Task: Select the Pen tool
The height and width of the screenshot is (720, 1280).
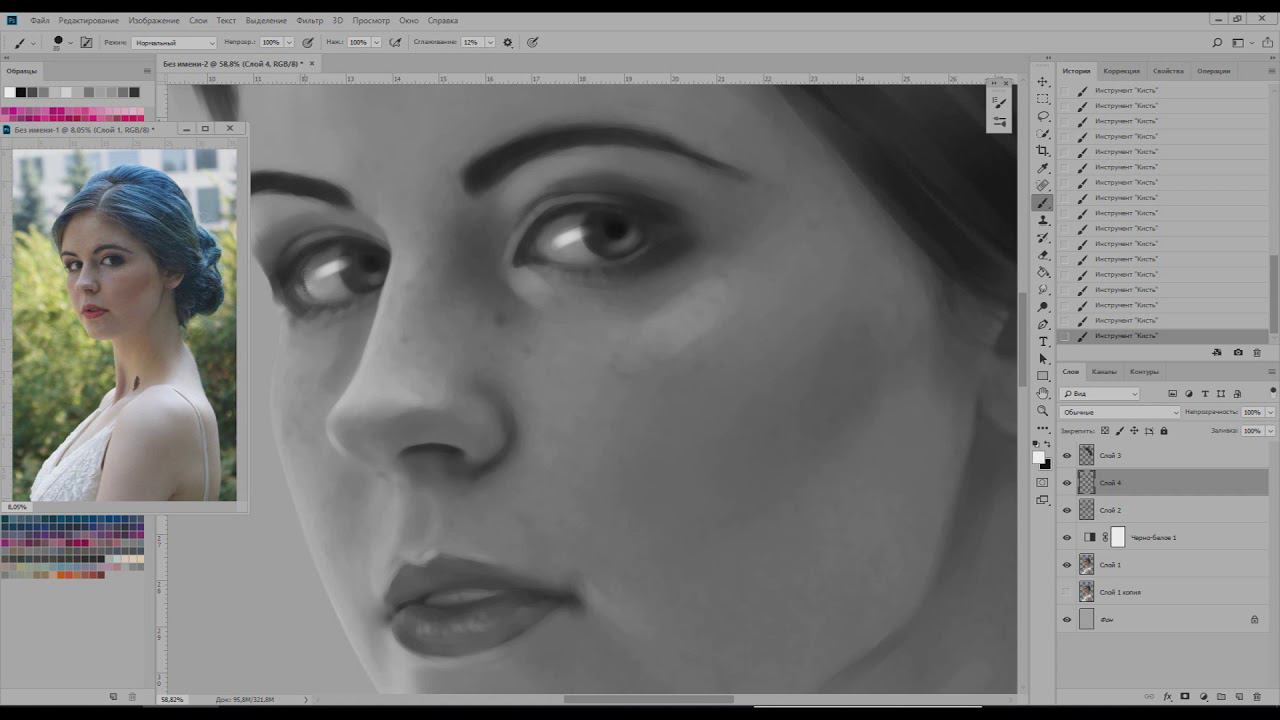Action: click(1043, 324)
